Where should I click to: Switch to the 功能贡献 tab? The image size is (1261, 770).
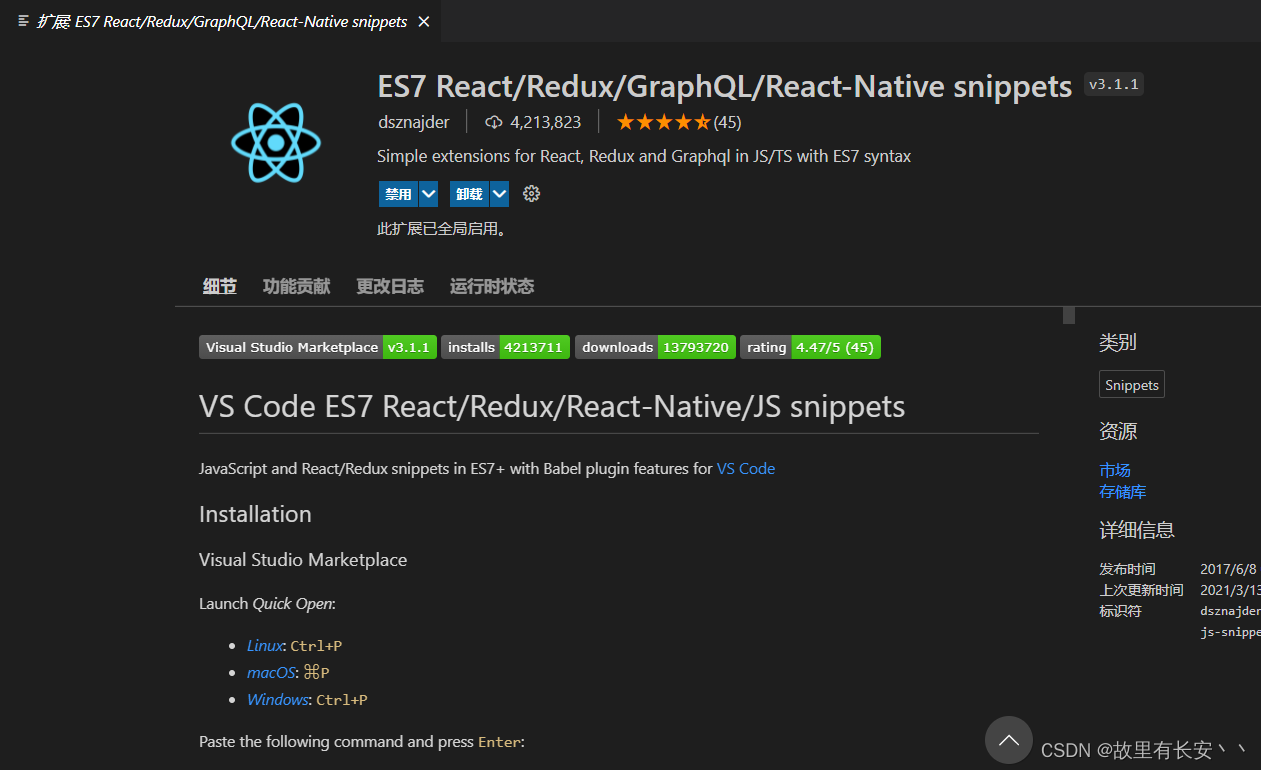tap(297, 286)
